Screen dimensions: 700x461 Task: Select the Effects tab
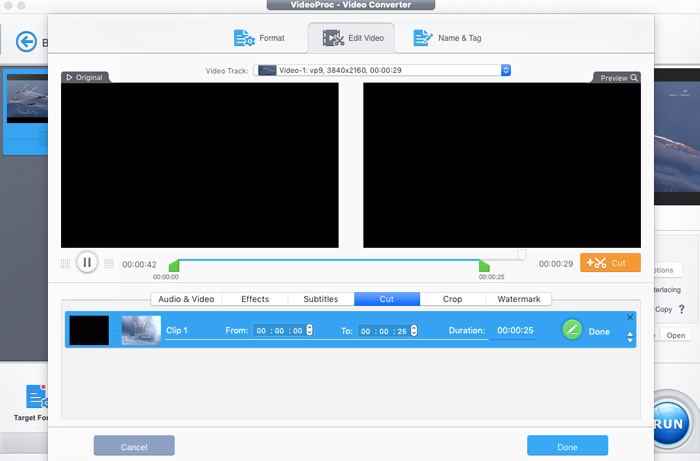(255, 299)
